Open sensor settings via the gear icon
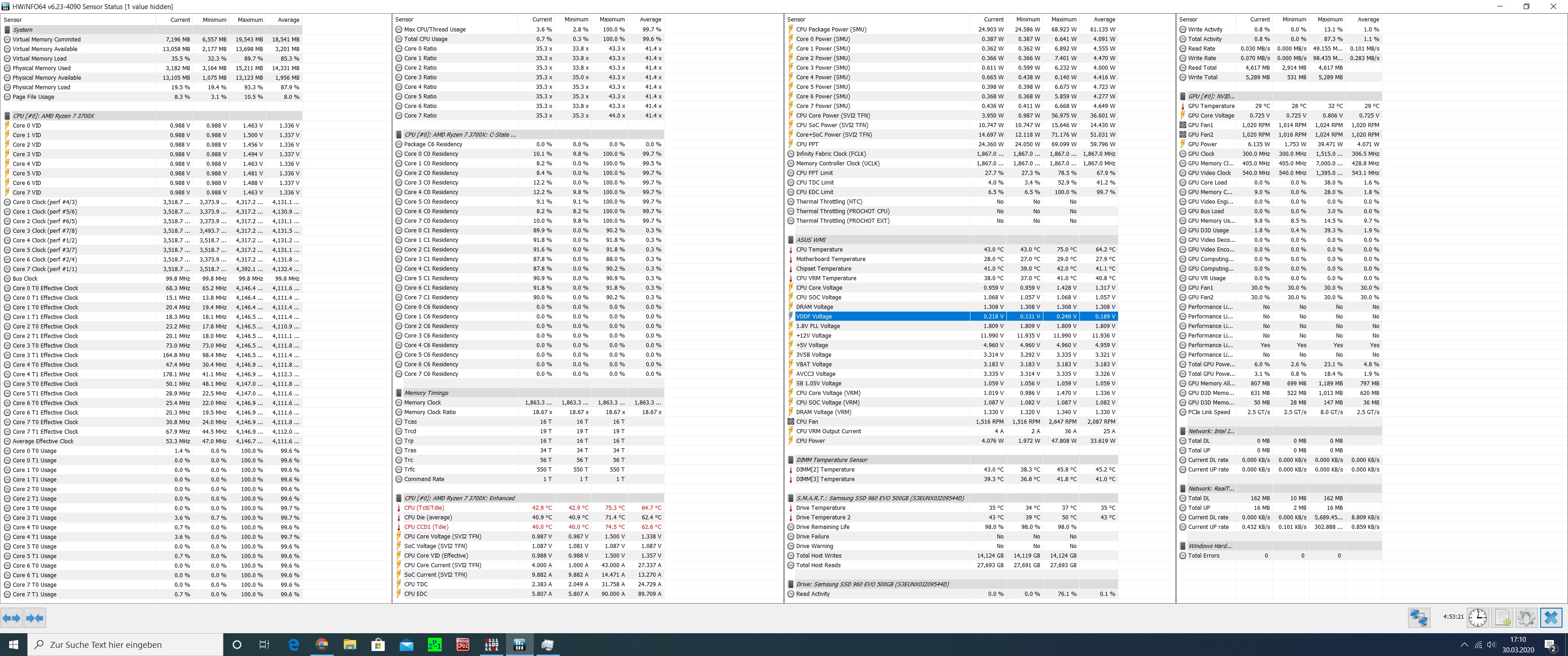The width and height of the screenshot is (1568, 656). 1526,618
